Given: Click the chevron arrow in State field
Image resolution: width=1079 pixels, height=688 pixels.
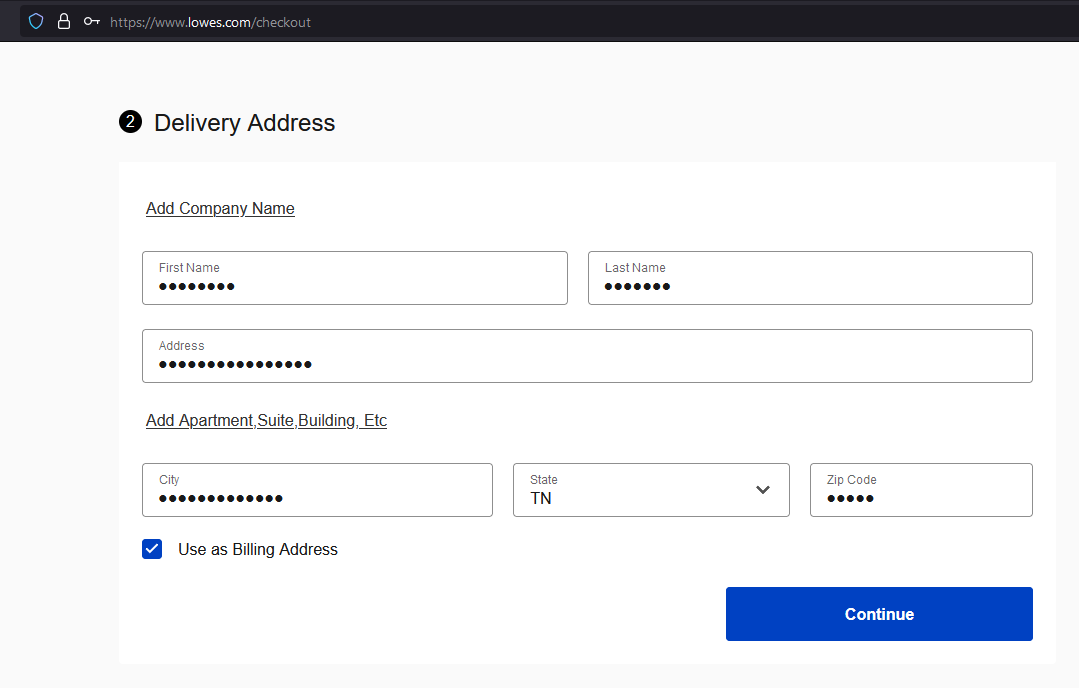Looking at the screenshot, I should 763,490.
